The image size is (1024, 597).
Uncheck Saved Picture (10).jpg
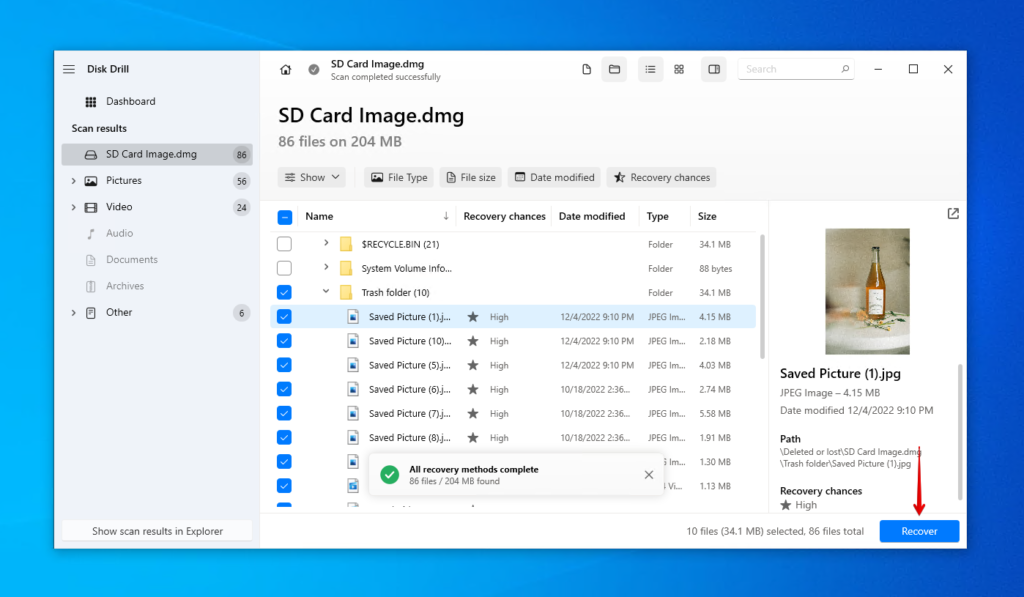pyautogui.click(x=284, y=340)
